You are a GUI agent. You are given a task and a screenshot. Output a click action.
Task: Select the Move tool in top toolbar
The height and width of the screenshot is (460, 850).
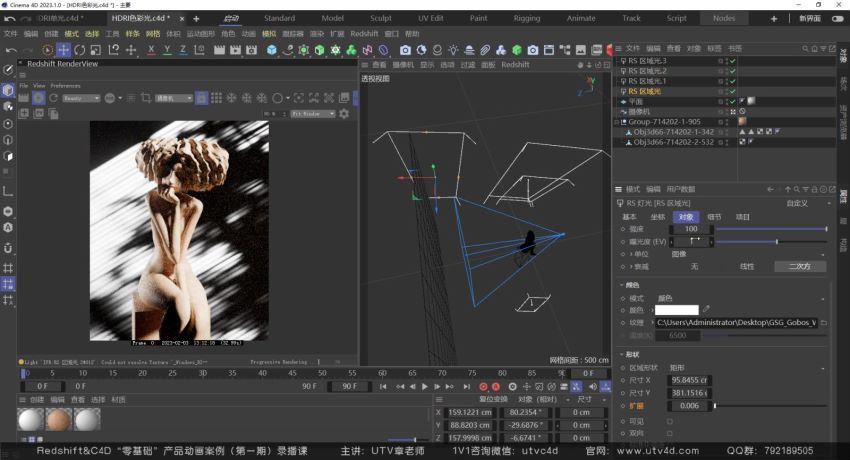tap(63, 50)
